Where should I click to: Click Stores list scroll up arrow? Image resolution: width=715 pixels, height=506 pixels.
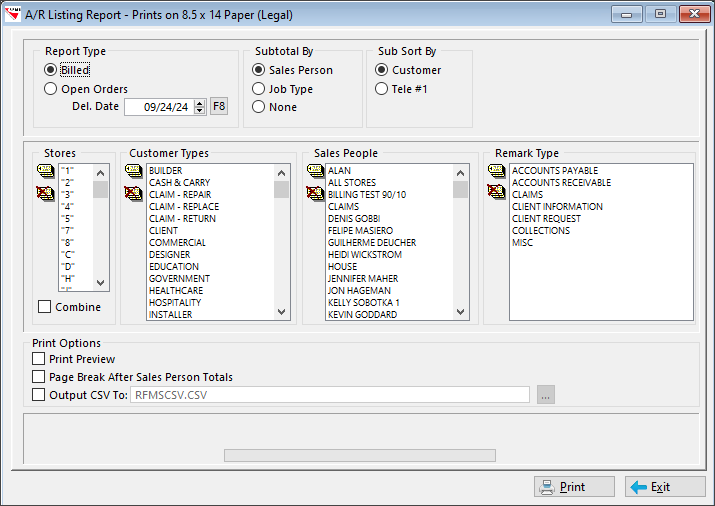point(101,173)
